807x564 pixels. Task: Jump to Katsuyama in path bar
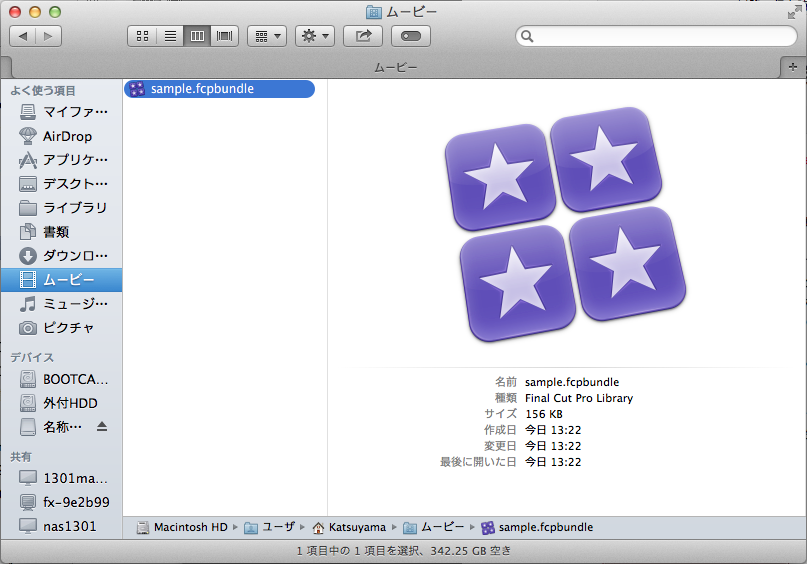pos(350,527)
